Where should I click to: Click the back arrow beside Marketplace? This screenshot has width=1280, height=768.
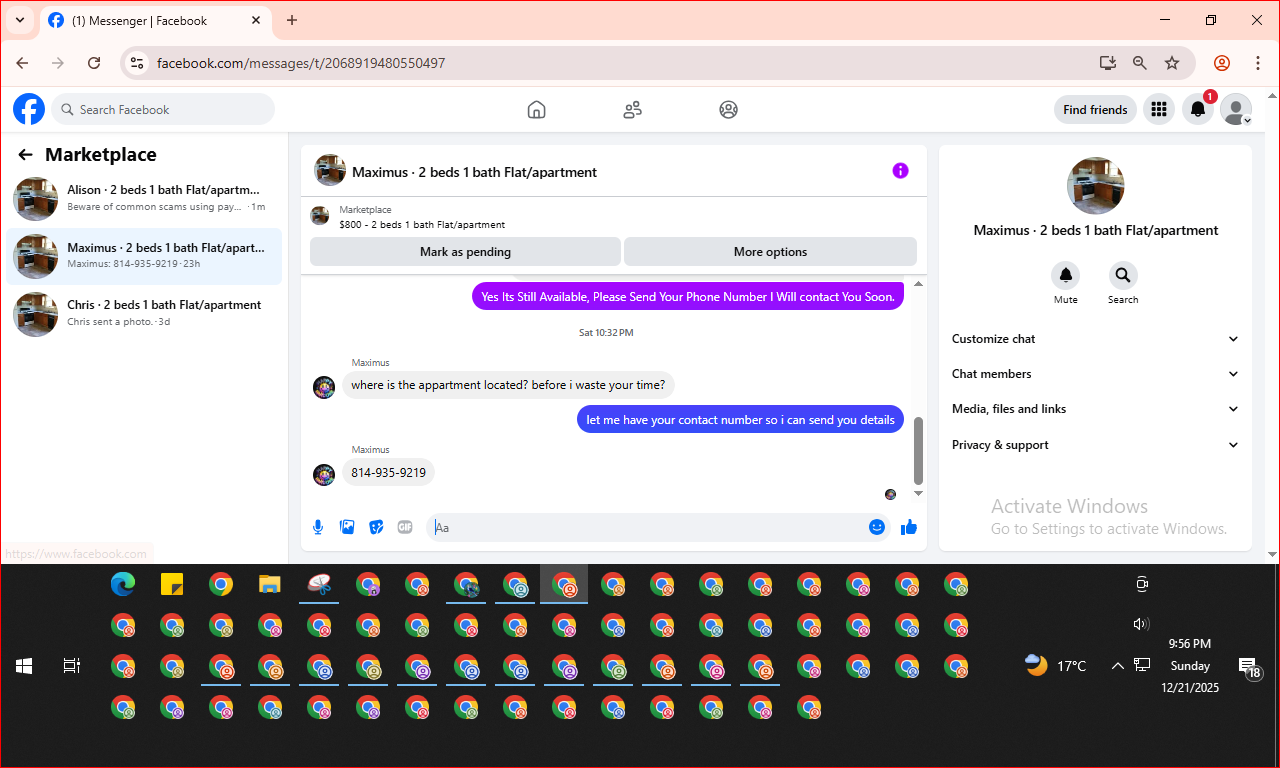click(25, 155)
